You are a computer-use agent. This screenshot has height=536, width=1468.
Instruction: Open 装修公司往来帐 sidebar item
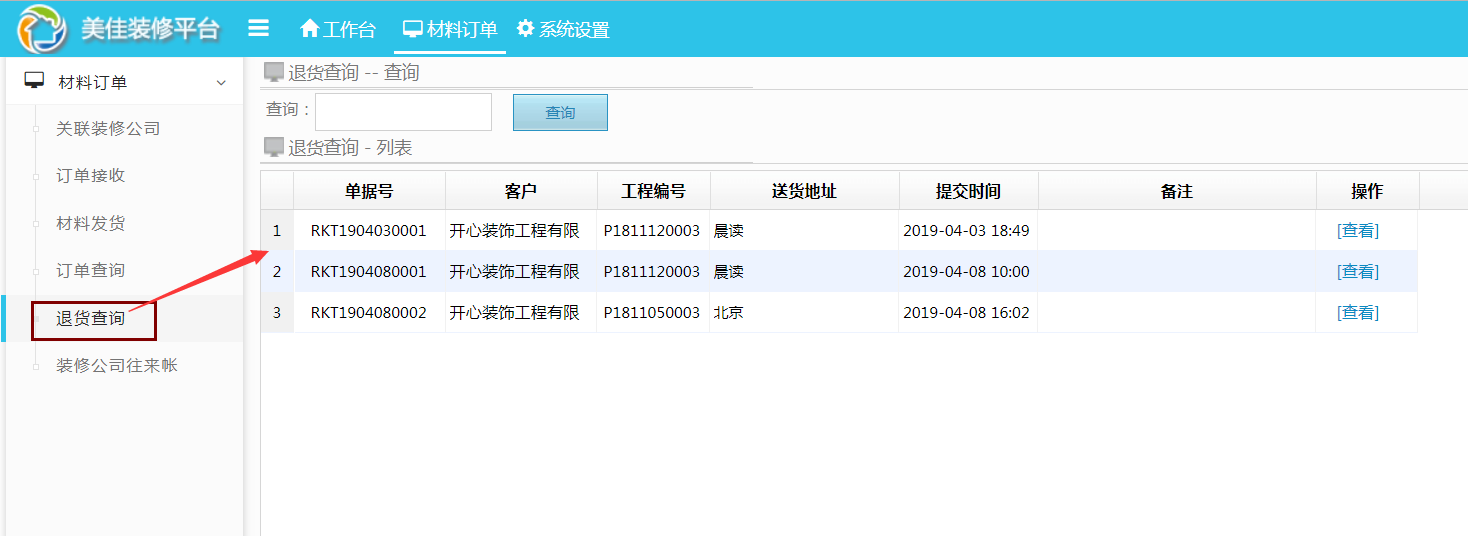pyautogui.click(x=117, y=366)
